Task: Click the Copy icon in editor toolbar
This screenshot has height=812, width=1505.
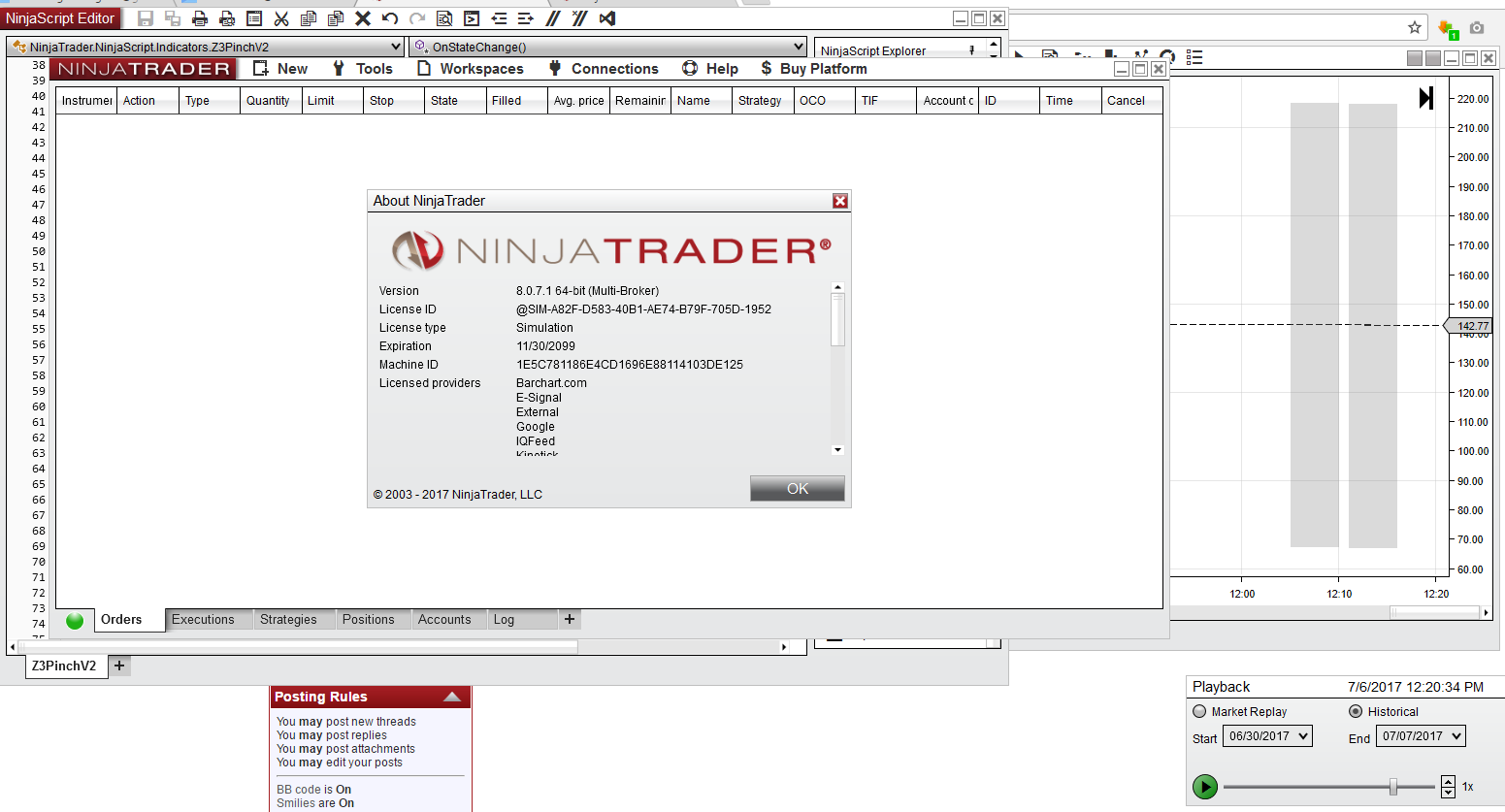Action: (309, 18)
